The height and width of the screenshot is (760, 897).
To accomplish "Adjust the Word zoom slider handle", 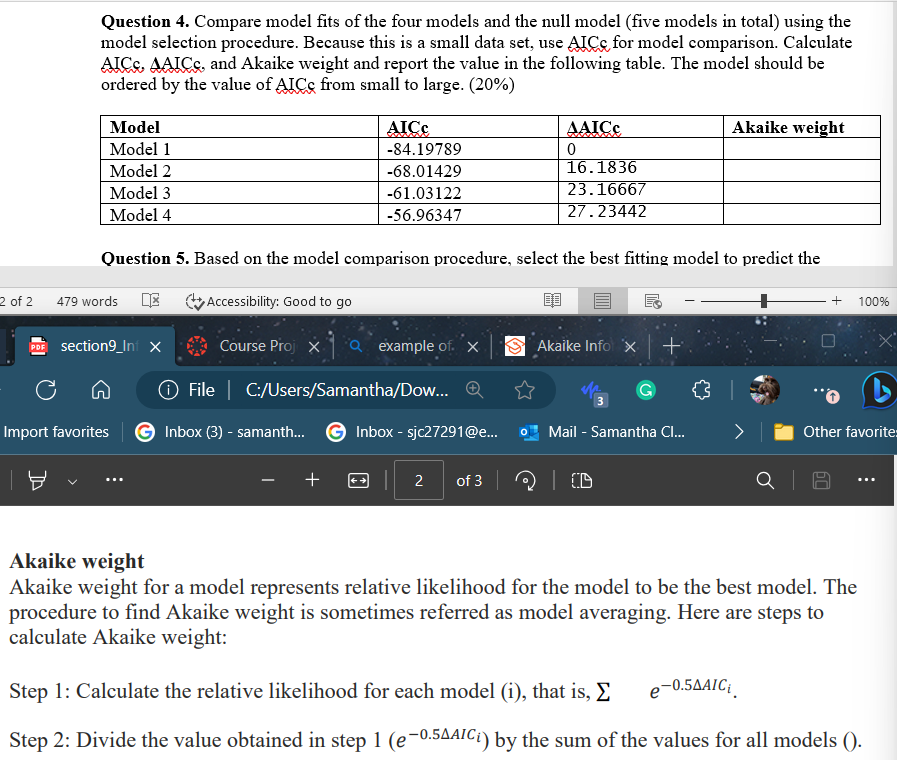I will 764,301.
